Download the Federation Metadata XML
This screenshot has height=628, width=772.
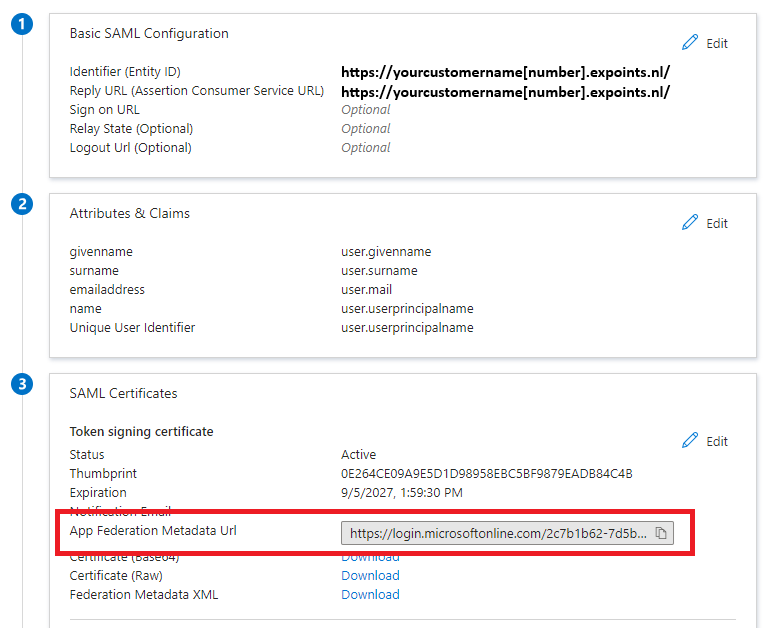pos(370,595)
